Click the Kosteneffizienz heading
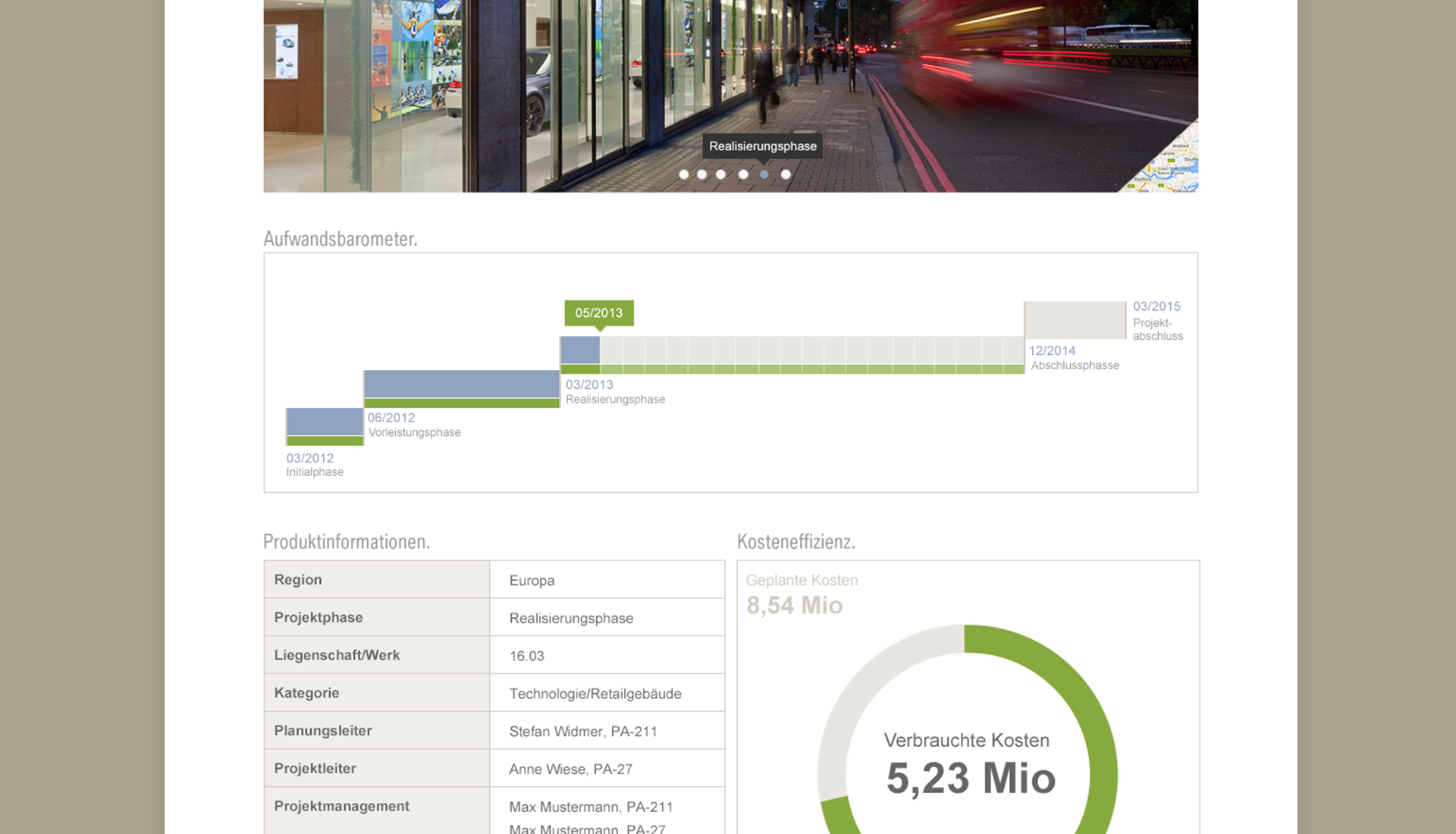The image size is (1456, 834). tap(796, 541)
